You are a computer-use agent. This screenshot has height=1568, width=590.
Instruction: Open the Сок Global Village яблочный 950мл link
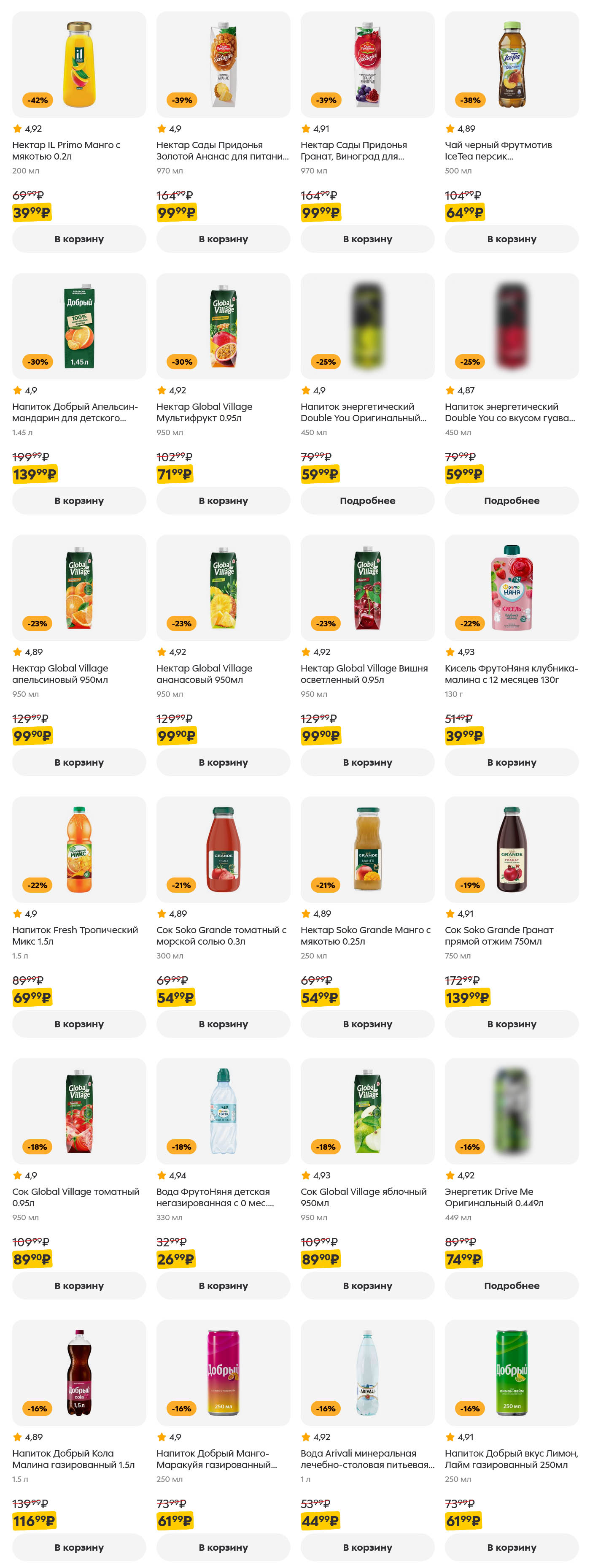[x=363, y=1197]
